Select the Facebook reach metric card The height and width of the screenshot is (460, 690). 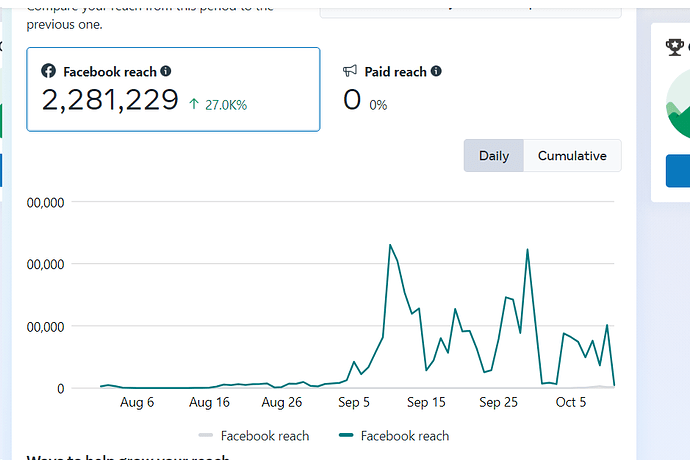pyautogui.click(x=173, y=89)
